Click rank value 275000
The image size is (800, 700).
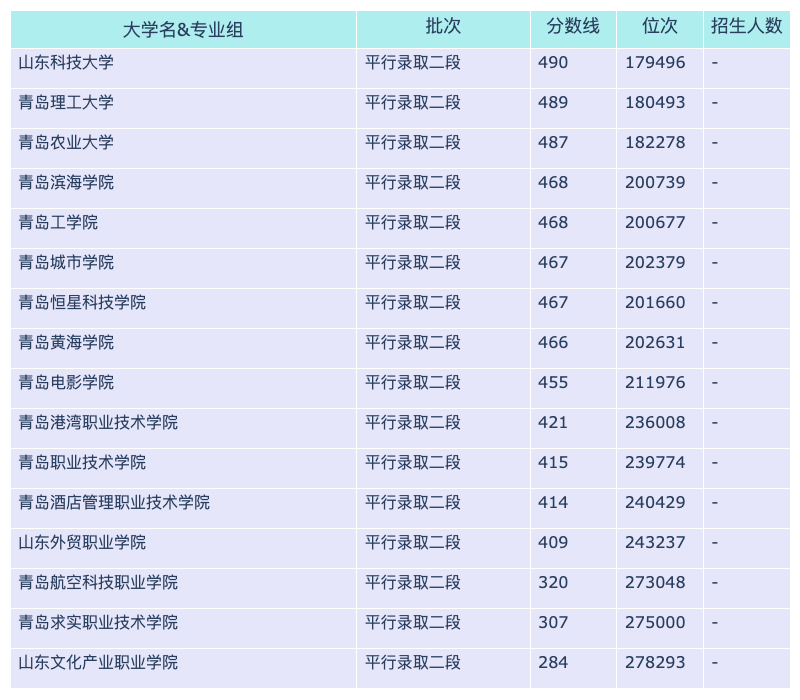coord(655,622)
